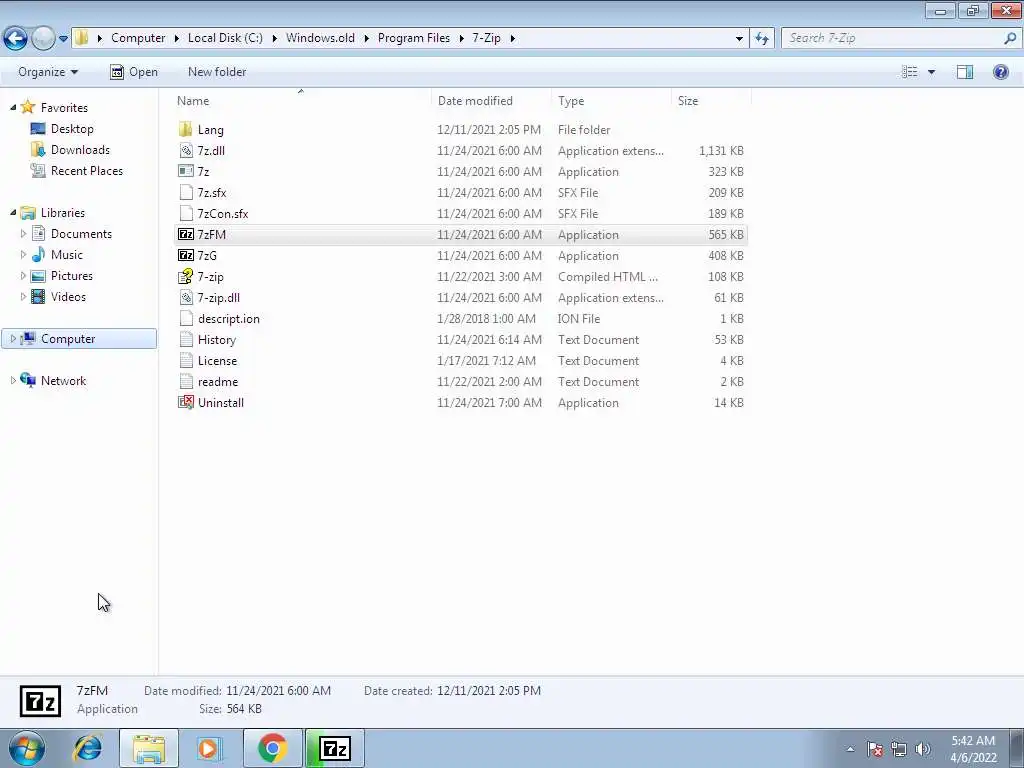Click the taskbar clock showing 5:42 AM
1024x768 pixels.
coord(973,748)
